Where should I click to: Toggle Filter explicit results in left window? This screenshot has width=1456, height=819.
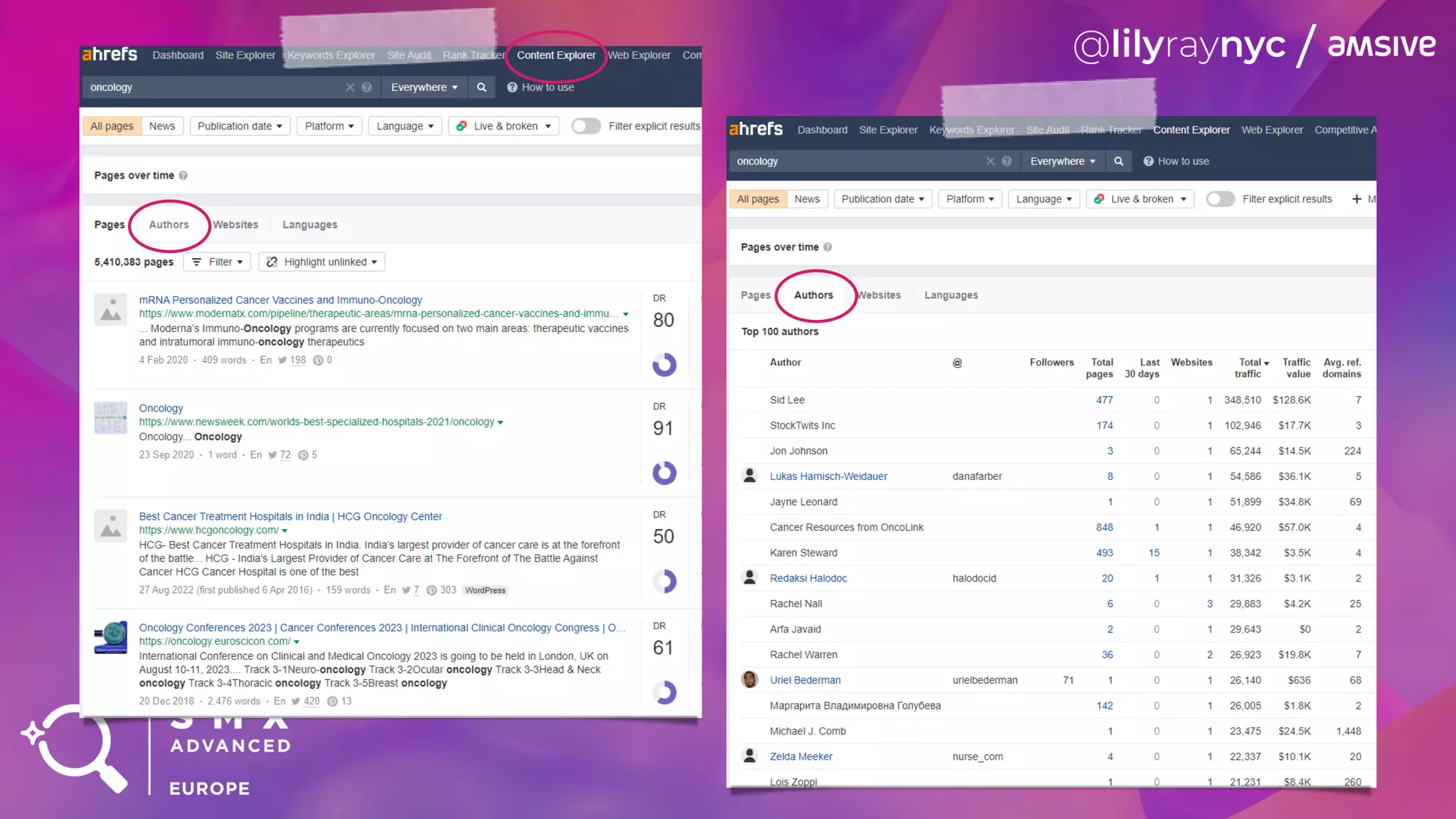click(586, 126)
